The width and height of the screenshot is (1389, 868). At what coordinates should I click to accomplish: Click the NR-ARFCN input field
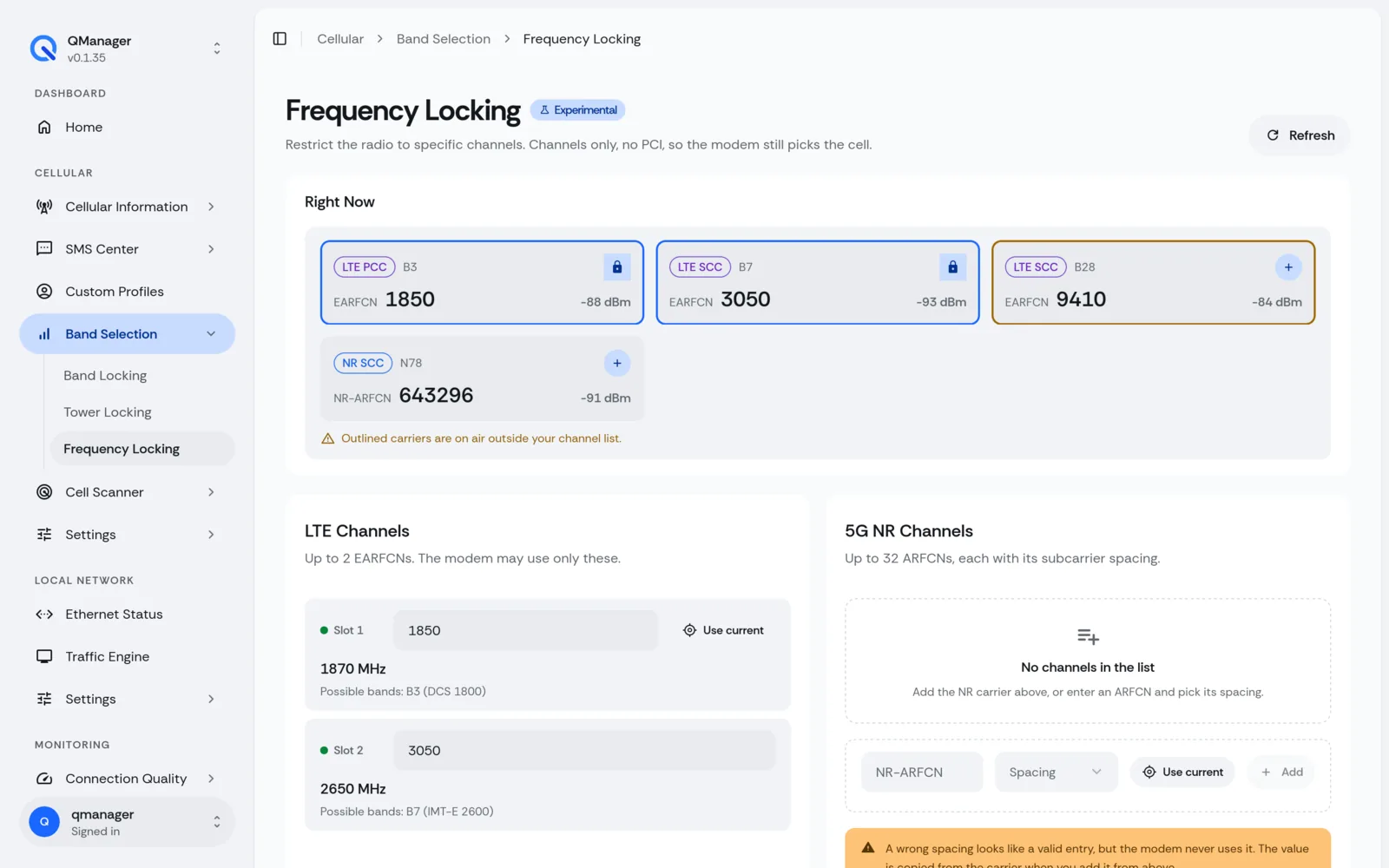pos(922,772)
